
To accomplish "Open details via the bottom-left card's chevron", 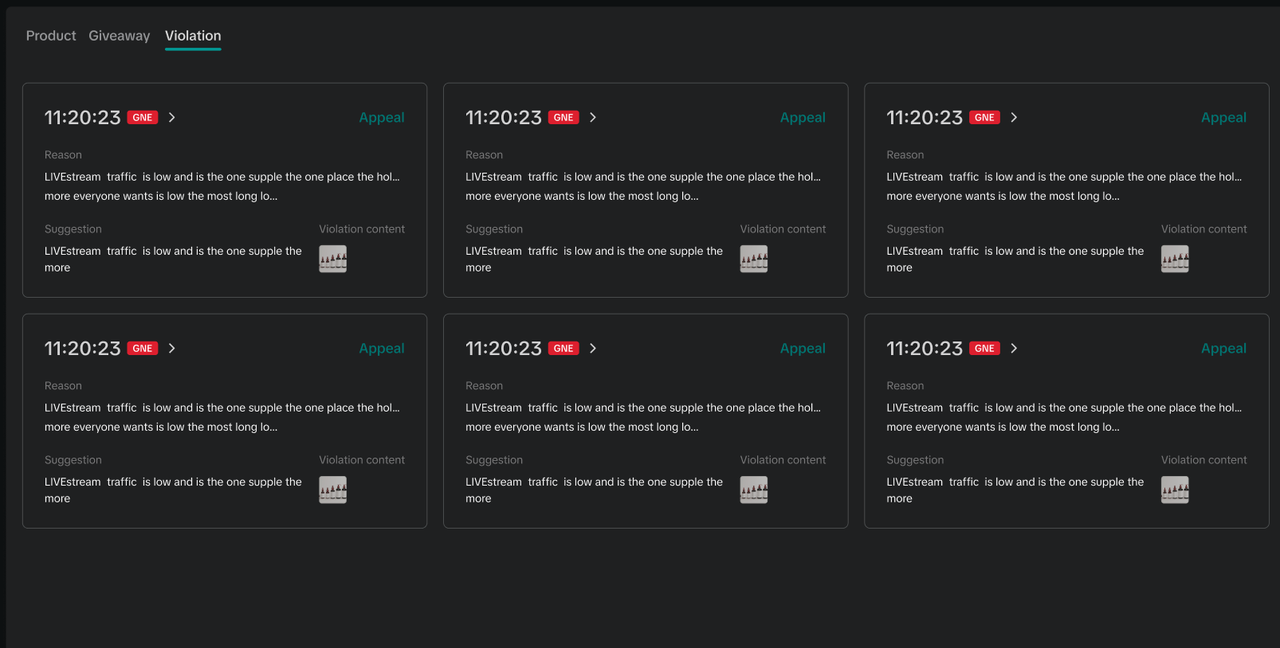I will (x=172, y=349).
